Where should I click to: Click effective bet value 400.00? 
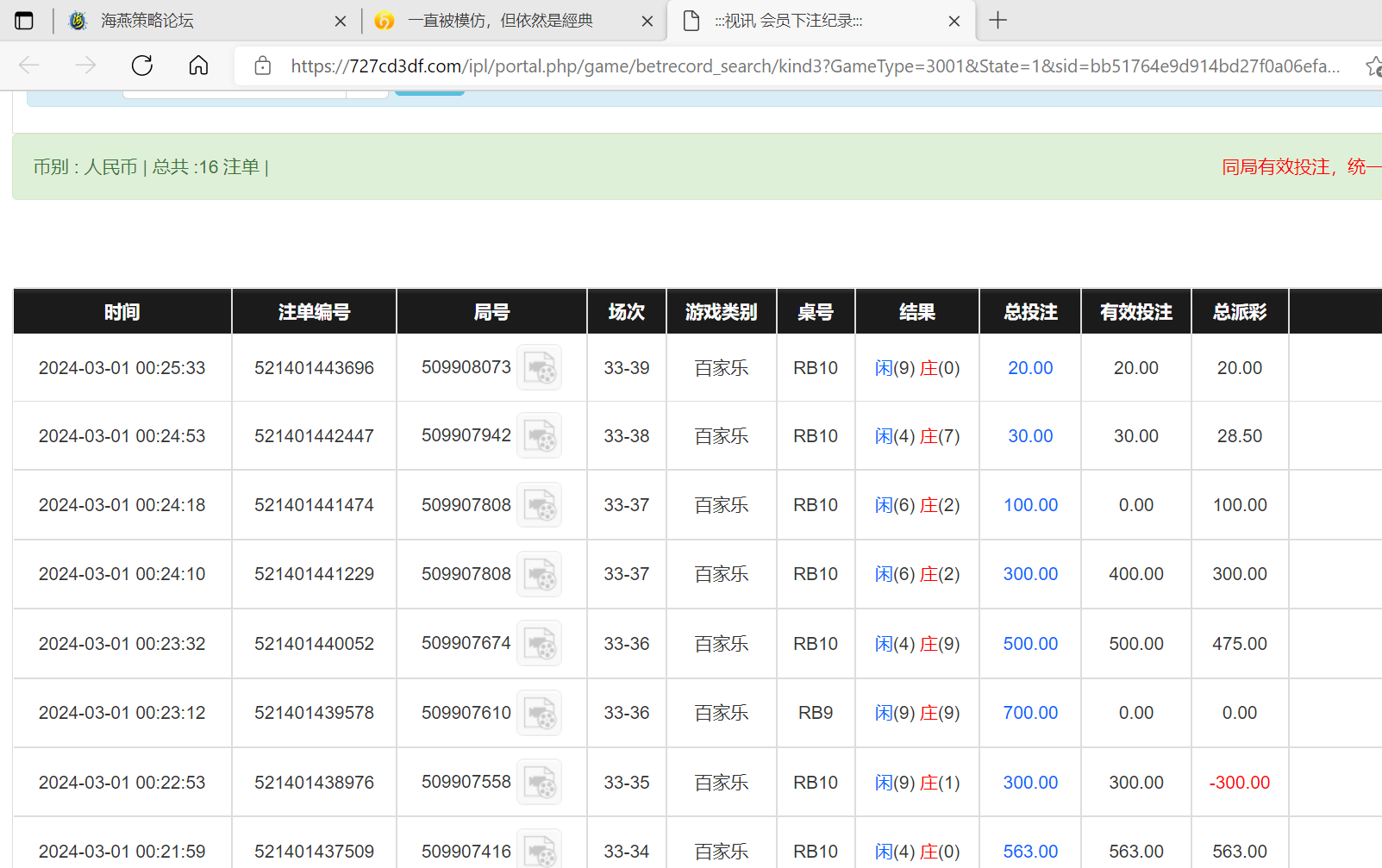tap(1136, 574)
